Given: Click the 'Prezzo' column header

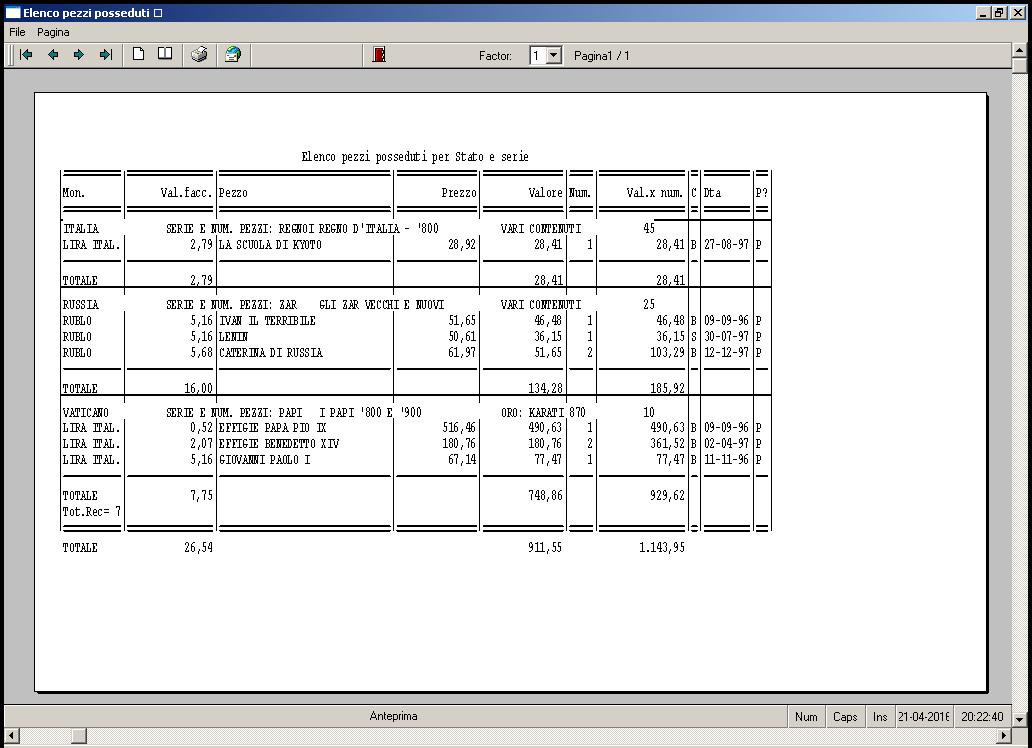Looking at the screenshot, I should point(459,193).
